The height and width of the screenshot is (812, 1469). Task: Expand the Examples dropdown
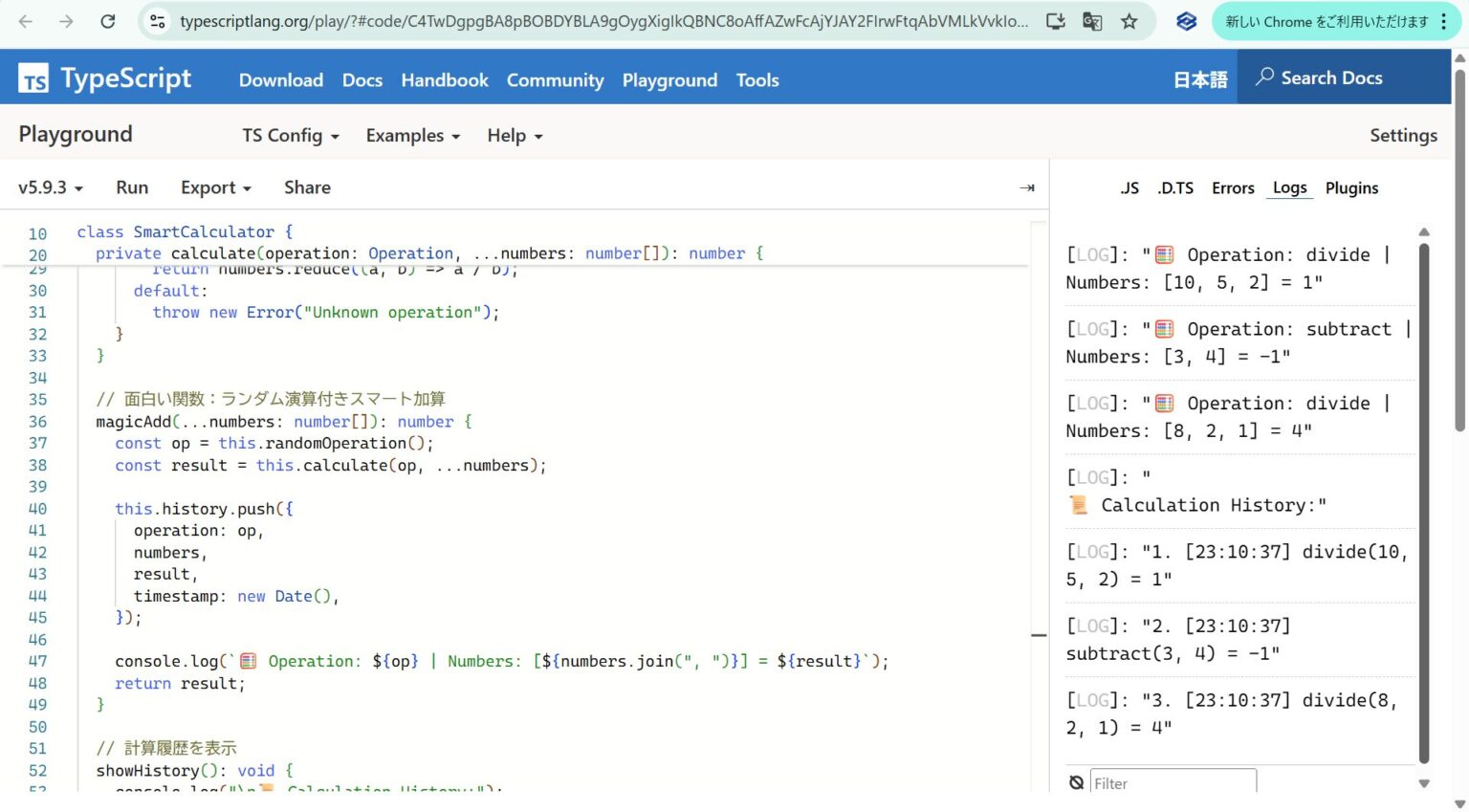click(x=410, y=136)
